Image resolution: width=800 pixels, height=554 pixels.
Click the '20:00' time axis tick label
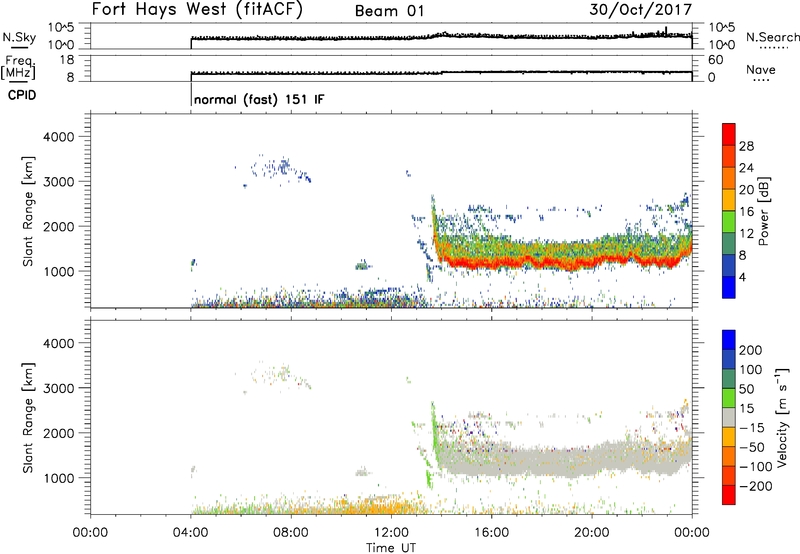pos(592,532)
